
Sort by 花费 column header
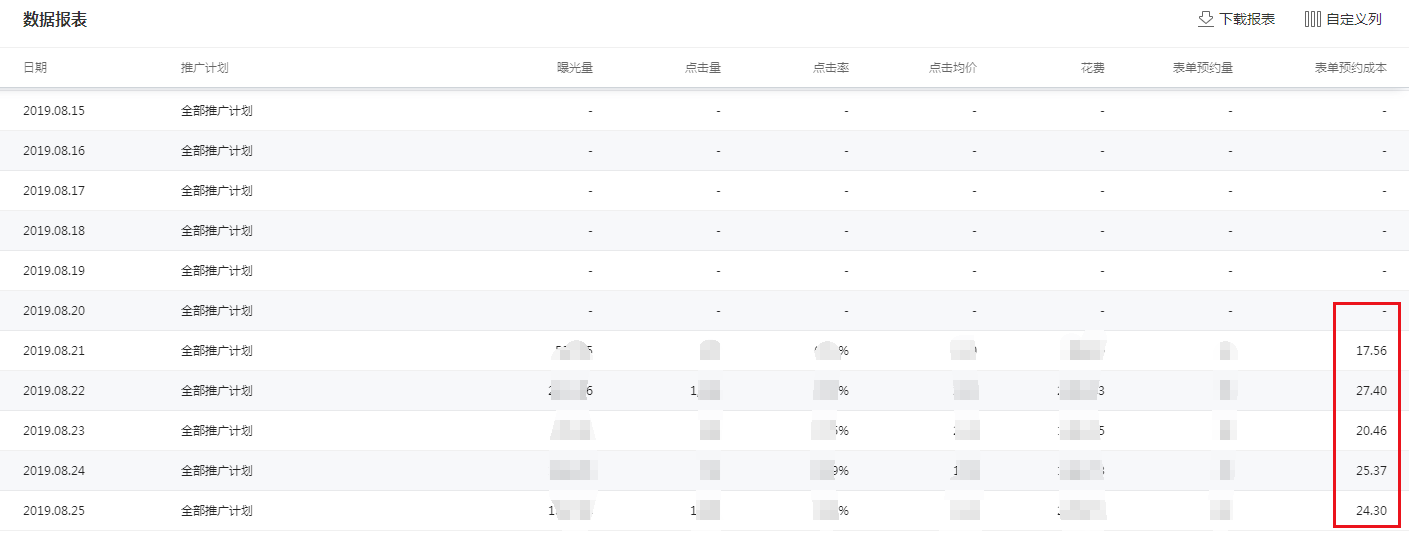pyautogui.click(x=1092, y=68)
